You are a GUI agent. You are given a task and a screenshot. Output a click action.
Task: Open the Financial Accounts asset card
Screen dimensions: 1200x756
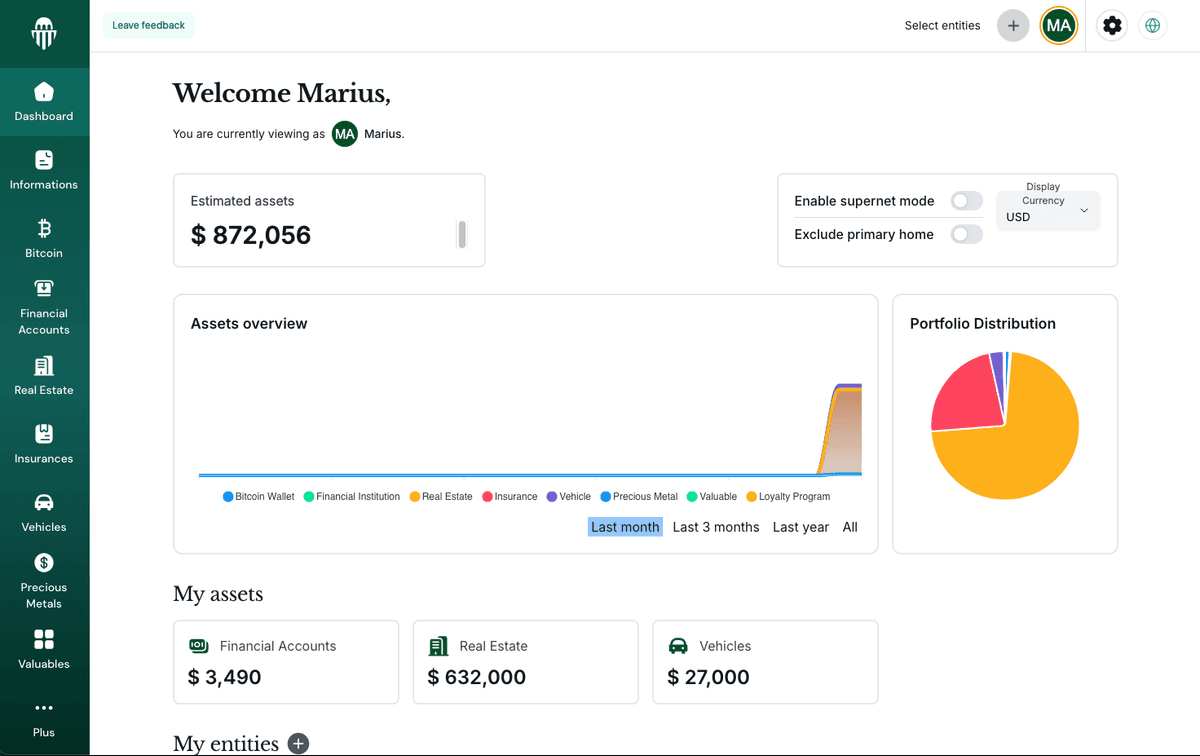point(286,662)
